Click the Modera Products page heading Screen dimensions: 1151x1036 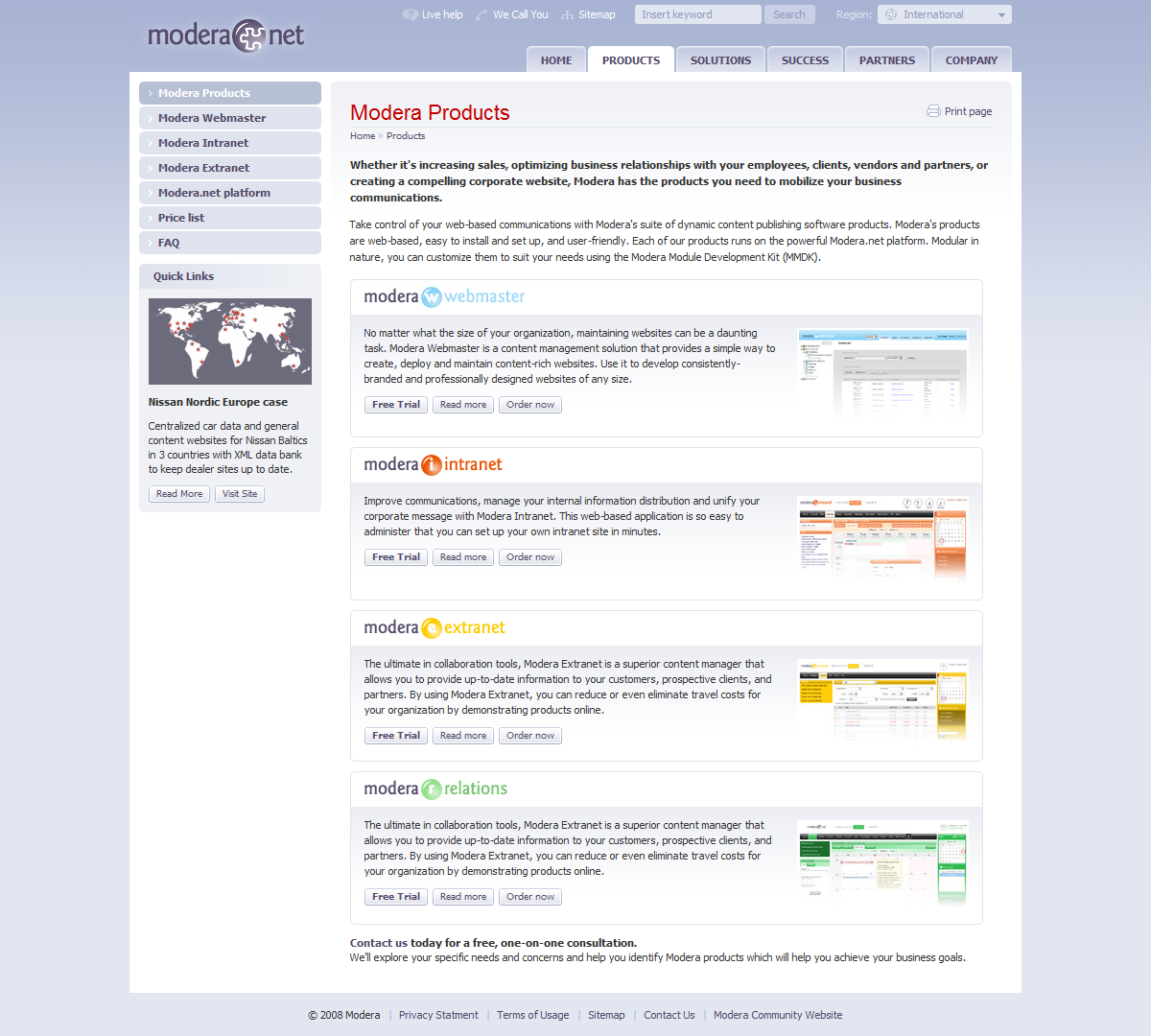[x=430, y=112]
